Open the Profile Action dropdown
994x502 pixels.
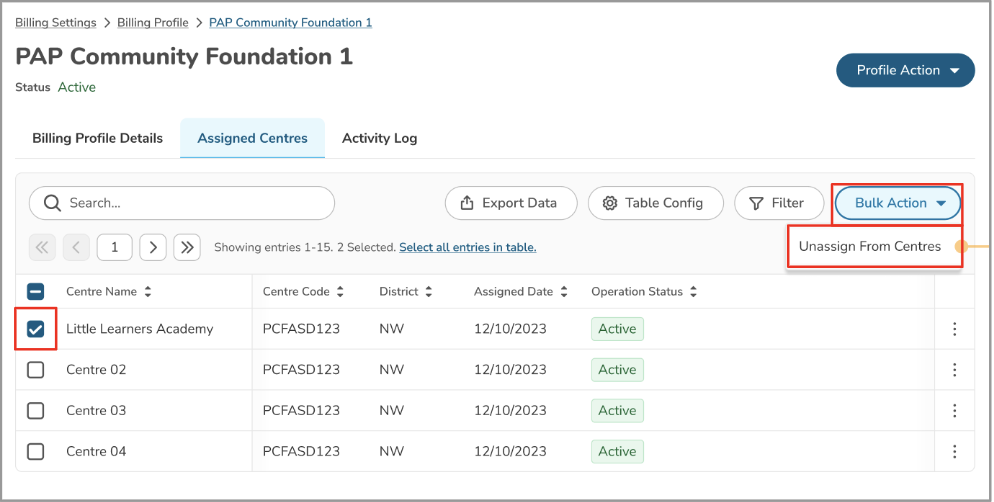click(x=905, y=71)
